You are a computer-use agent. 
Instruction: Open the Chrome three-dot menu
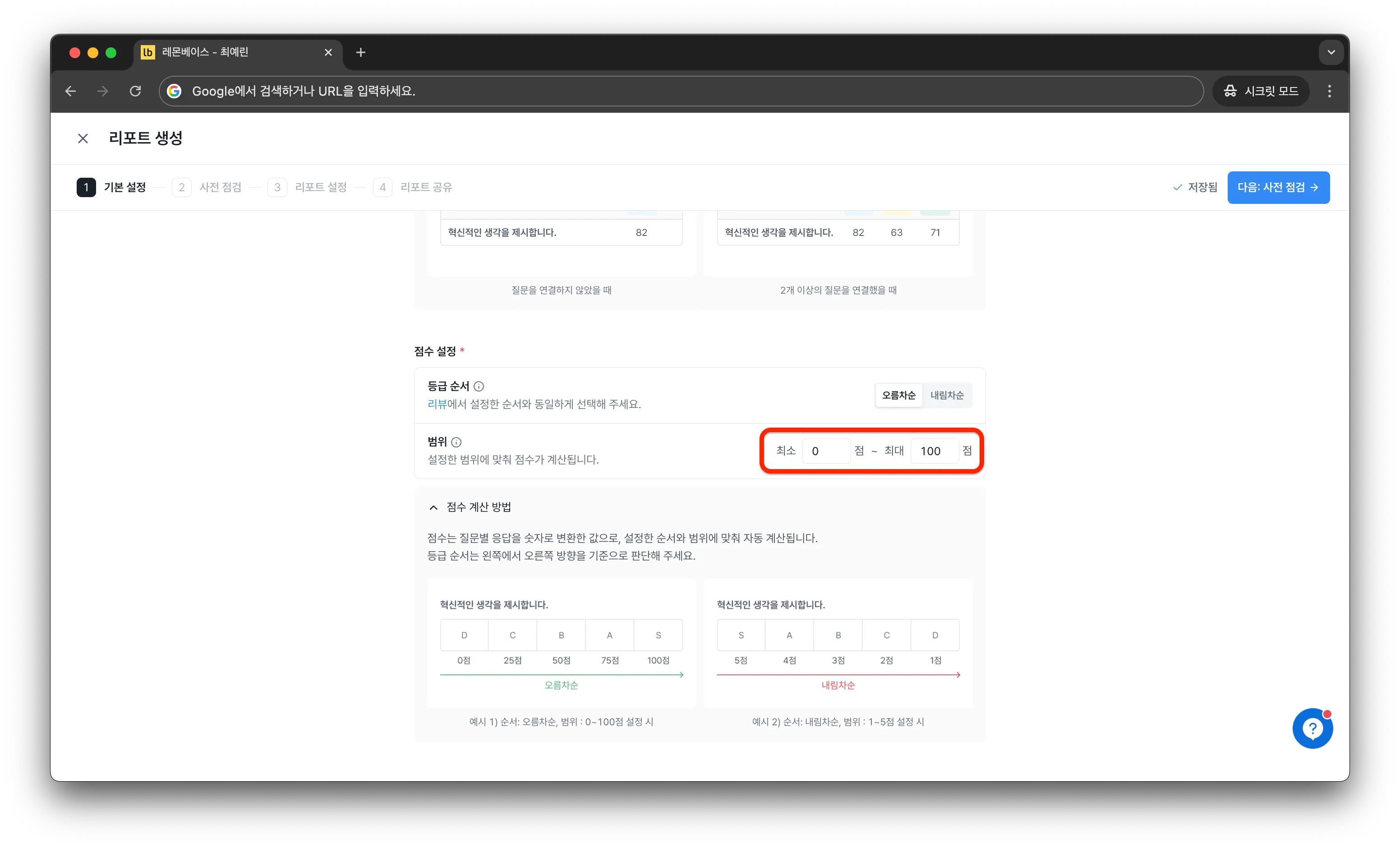(1329, 91)
